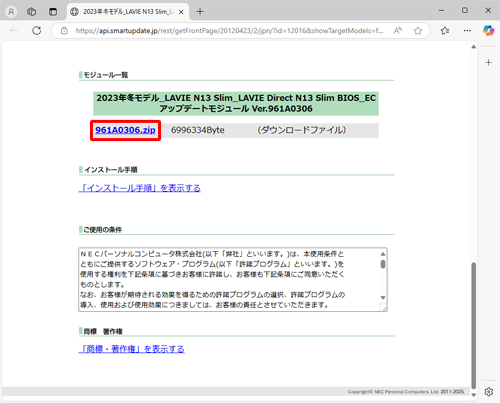
Task: Click the terms textbox scrollbar thumb
Action: tap(383, 264)
